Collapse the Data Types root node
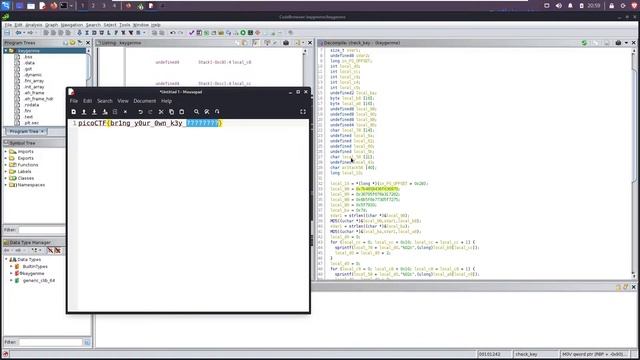 coord(6,260)
